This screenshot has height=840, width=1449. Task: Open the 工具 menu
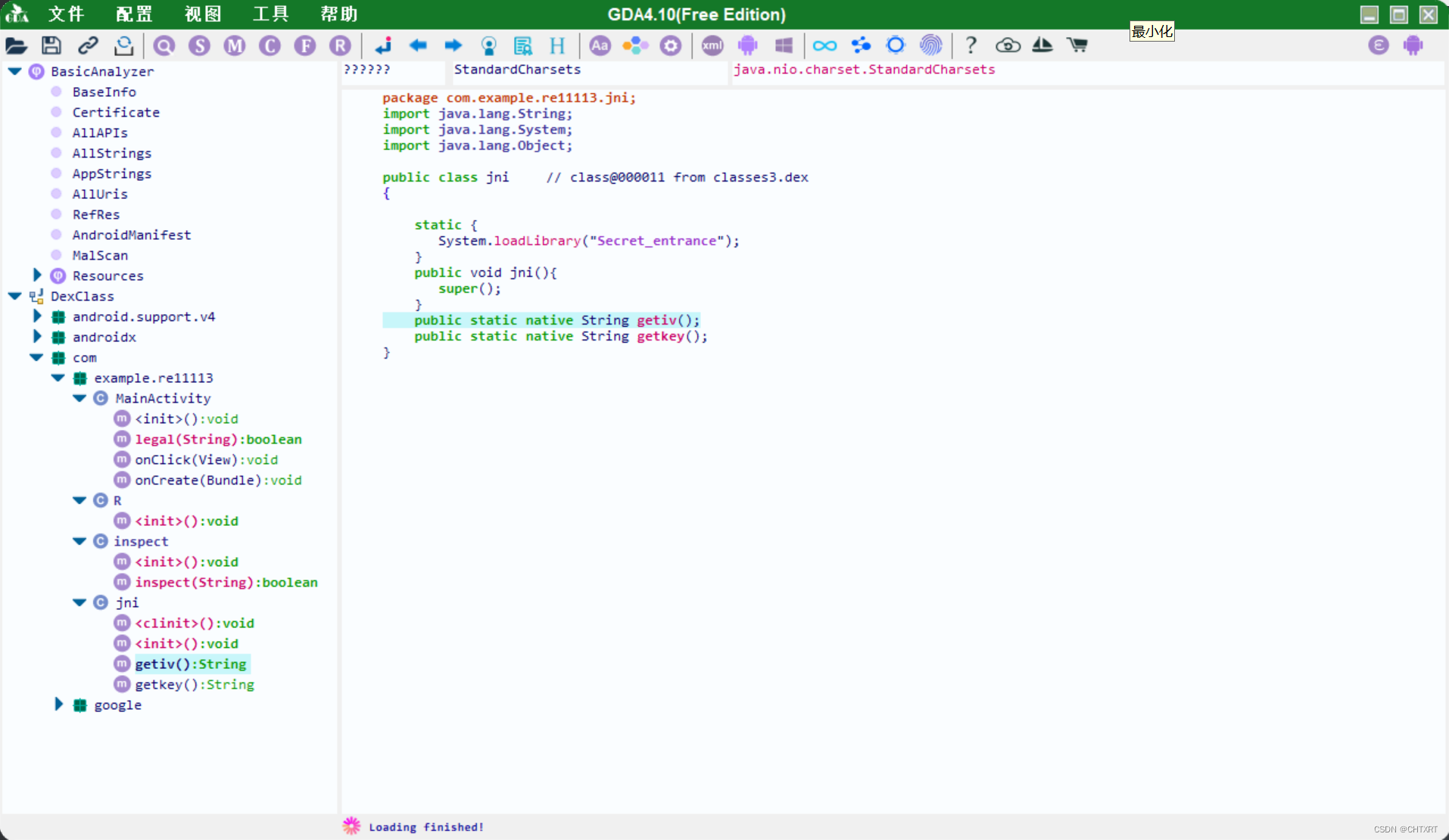pos(270,14)
